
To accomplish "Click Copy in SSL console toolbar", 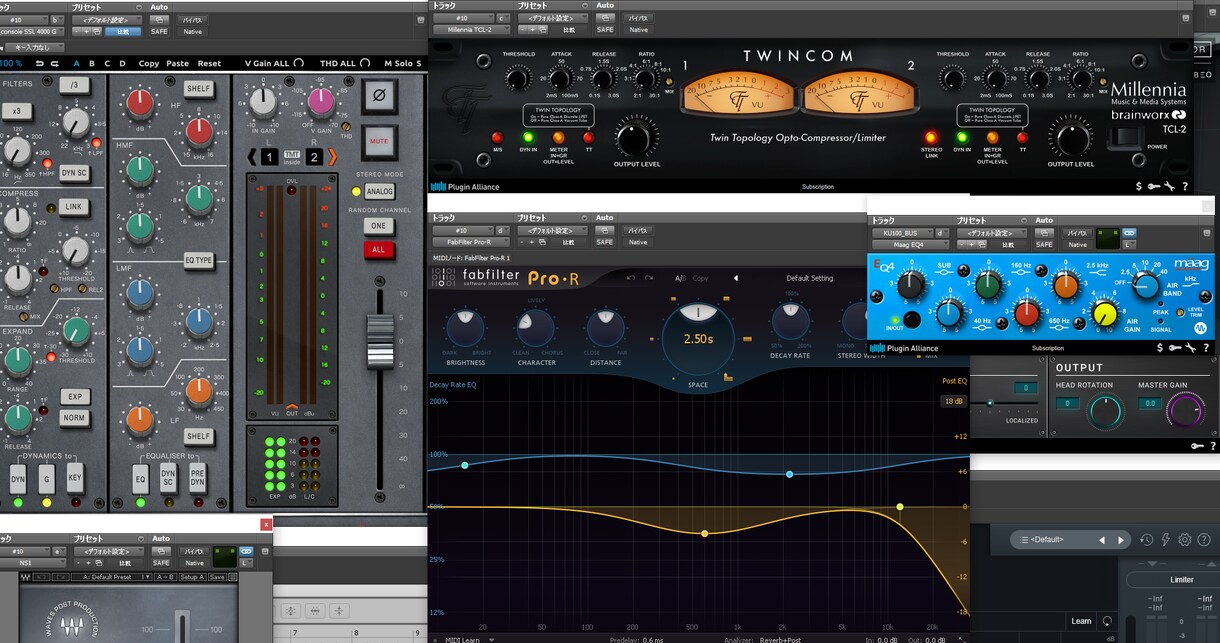I will click(149, 63).
